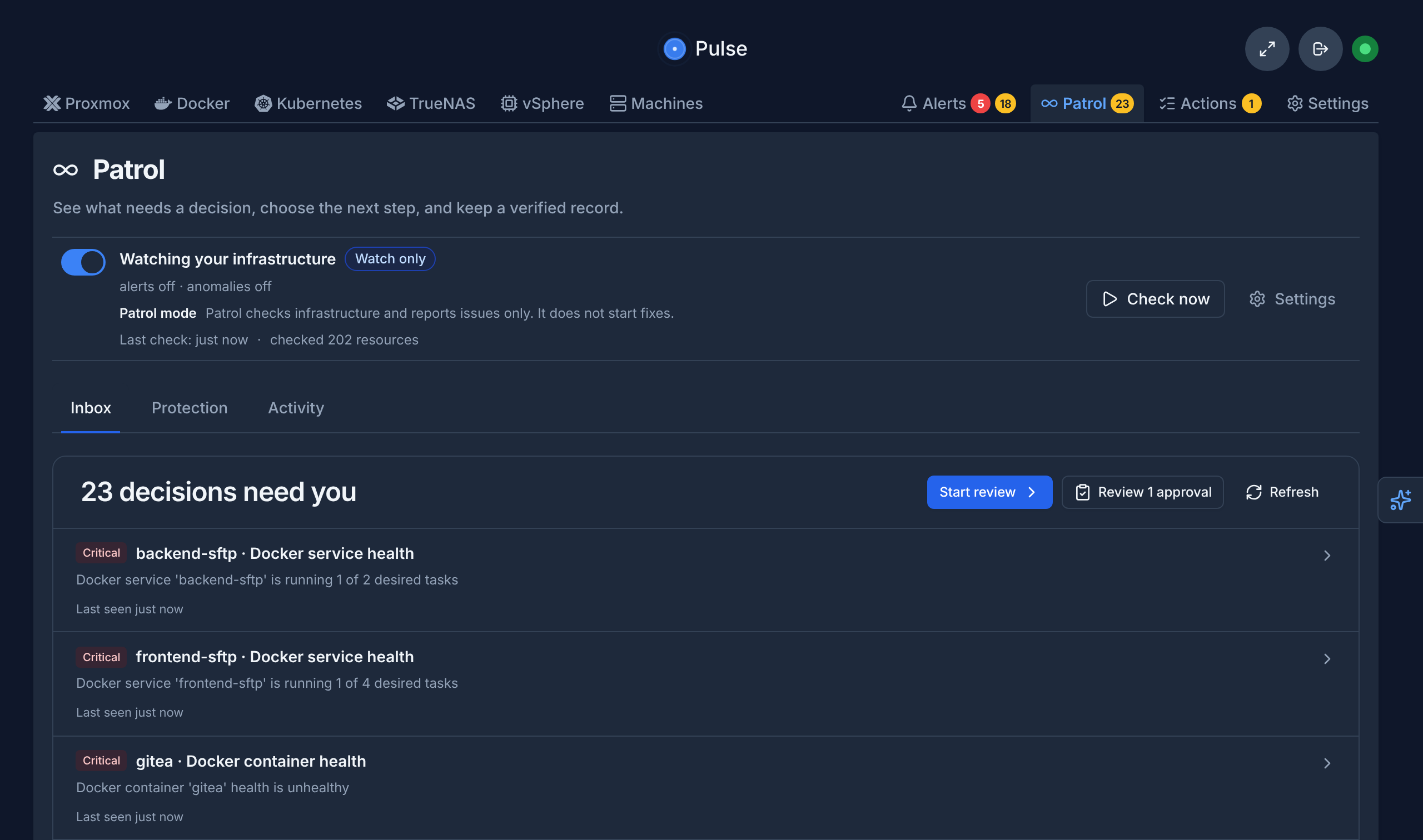
Task: Switch to the Protection sub-tab
Action: 190,408
